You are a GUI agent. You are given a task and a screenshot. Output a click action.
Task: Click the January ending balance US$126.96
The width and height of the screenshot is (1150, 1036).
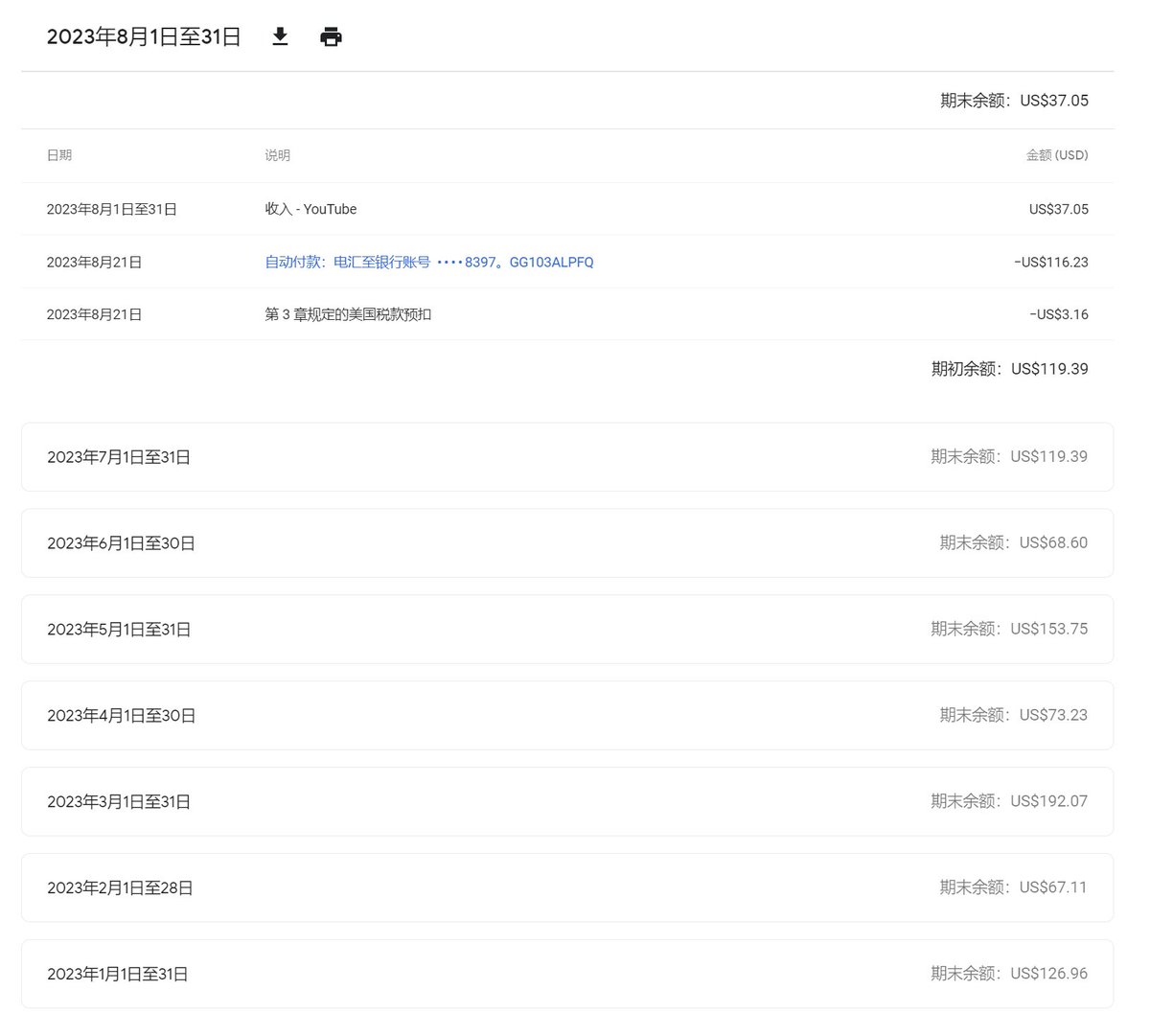tap(1009, 975)
